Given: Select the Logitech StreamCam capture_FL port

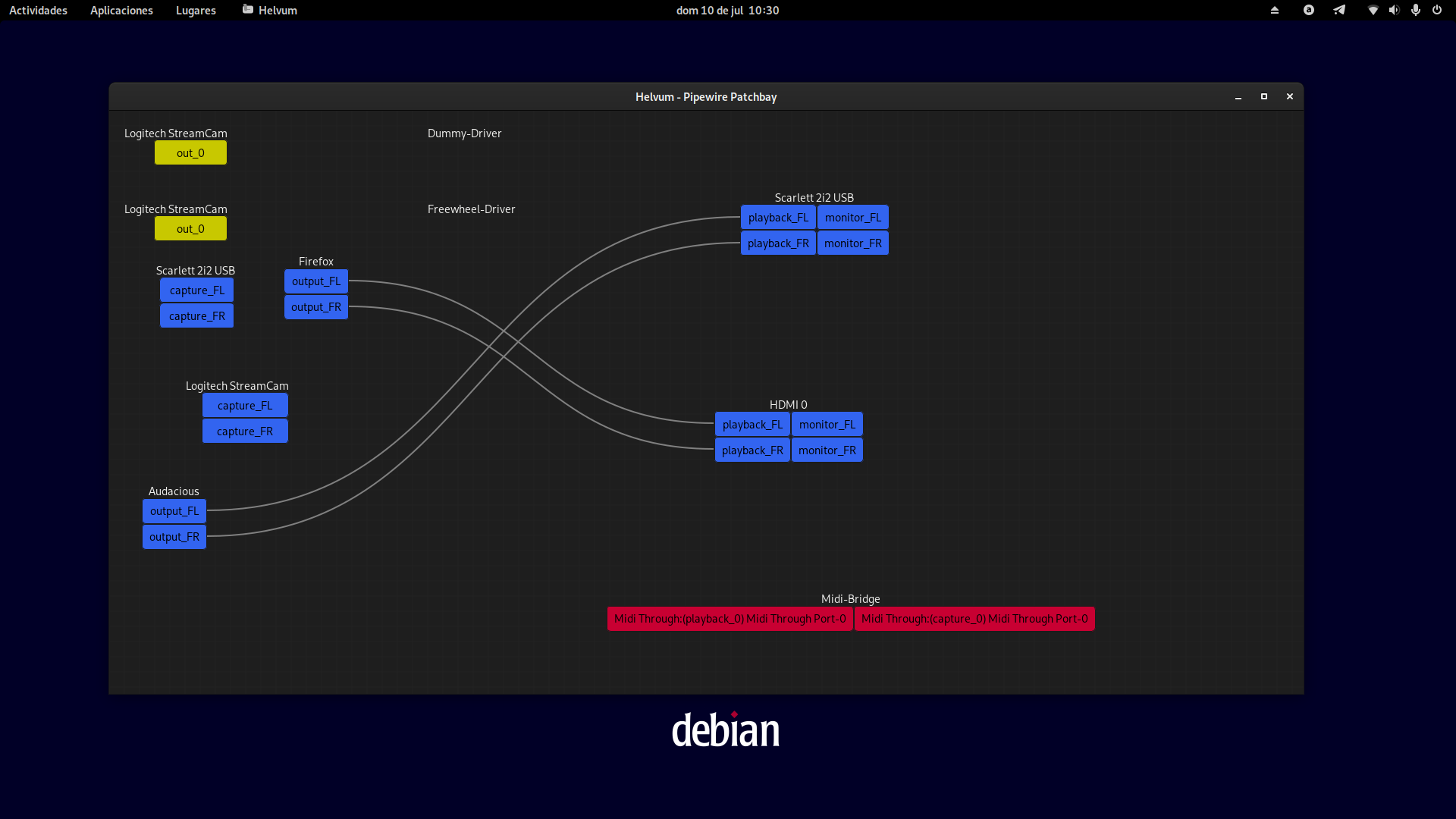Looking at the screenshot, I should [244, 406].
